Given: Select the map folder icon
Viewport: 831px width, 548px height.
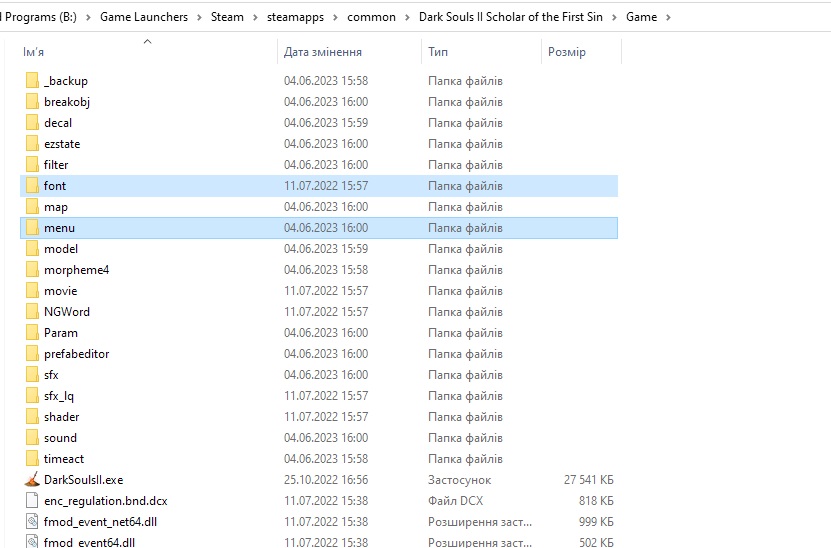Looking at the screenshot, I should [32, 207].
